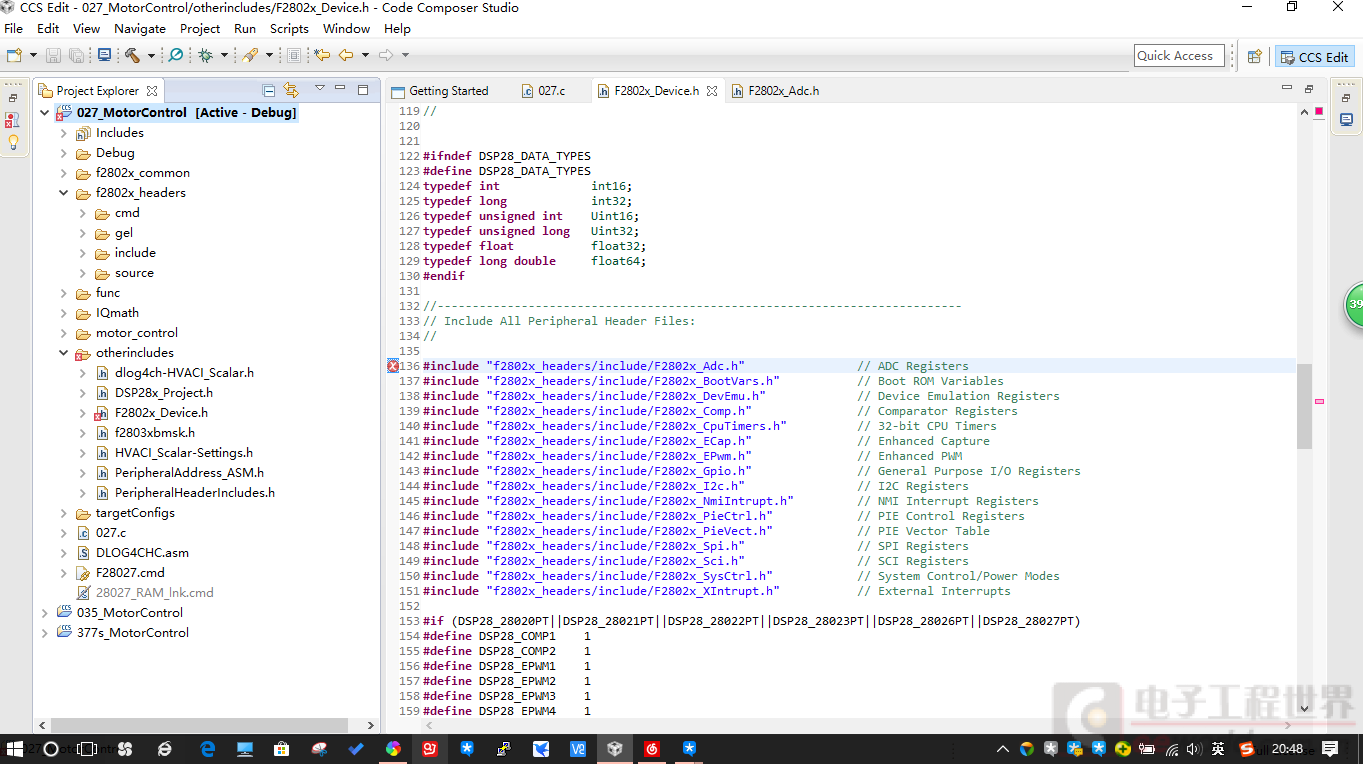Screen dimensions: 1363x764
Task: Open the Project Explorer view menu triangle
Action: tap(320, 89)
